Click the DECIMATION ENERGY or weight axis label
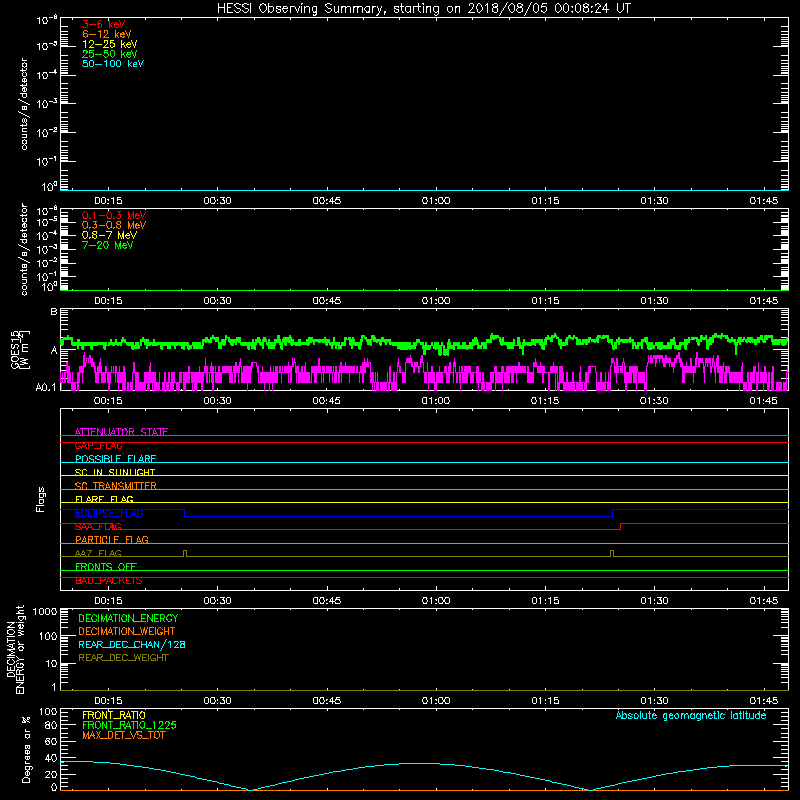Screen dimensions: 800x800 (15, 649)
